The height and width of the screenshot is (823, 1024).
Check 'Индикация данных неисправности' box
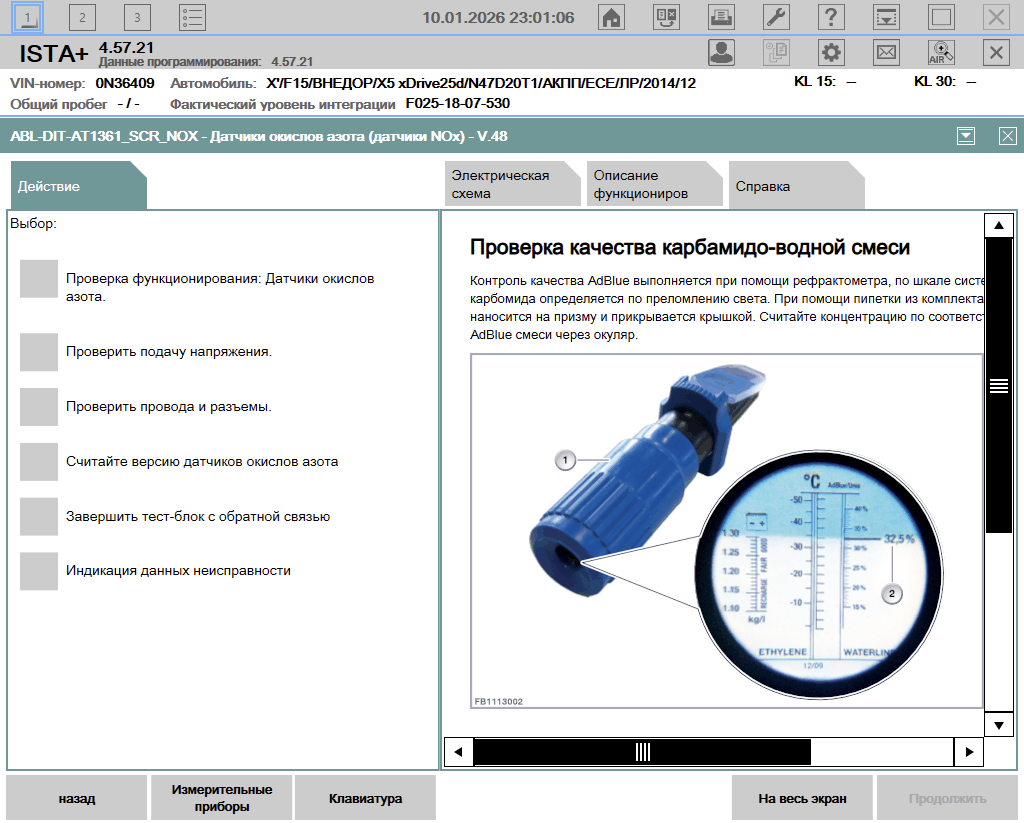click(x=39, y=571)
